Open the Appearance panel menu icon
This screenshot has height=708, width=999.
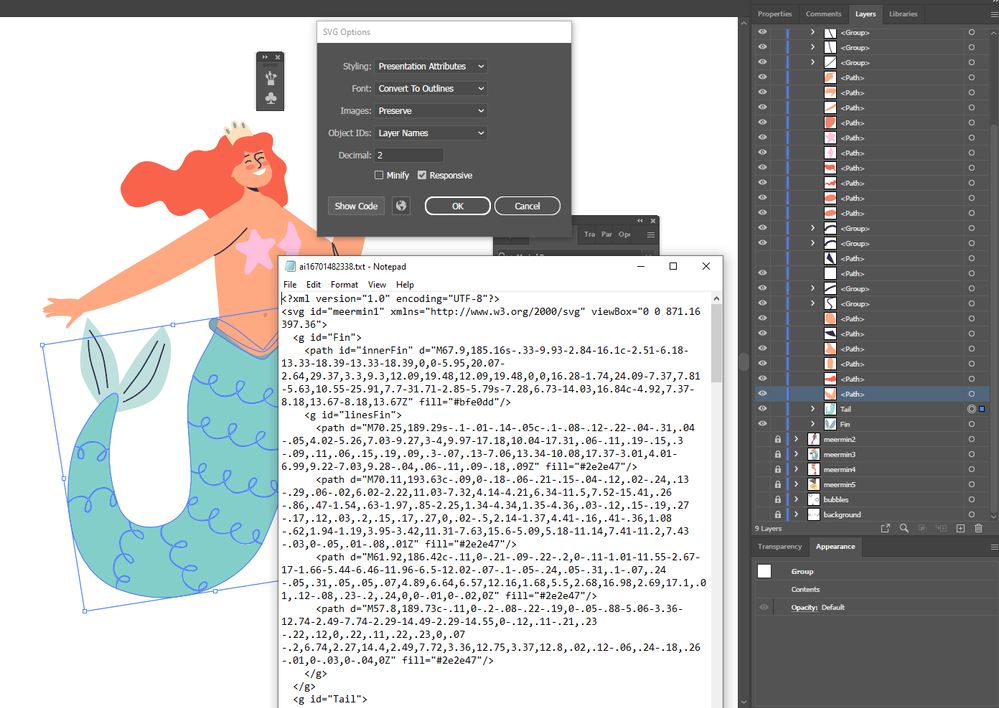[995, 547]
